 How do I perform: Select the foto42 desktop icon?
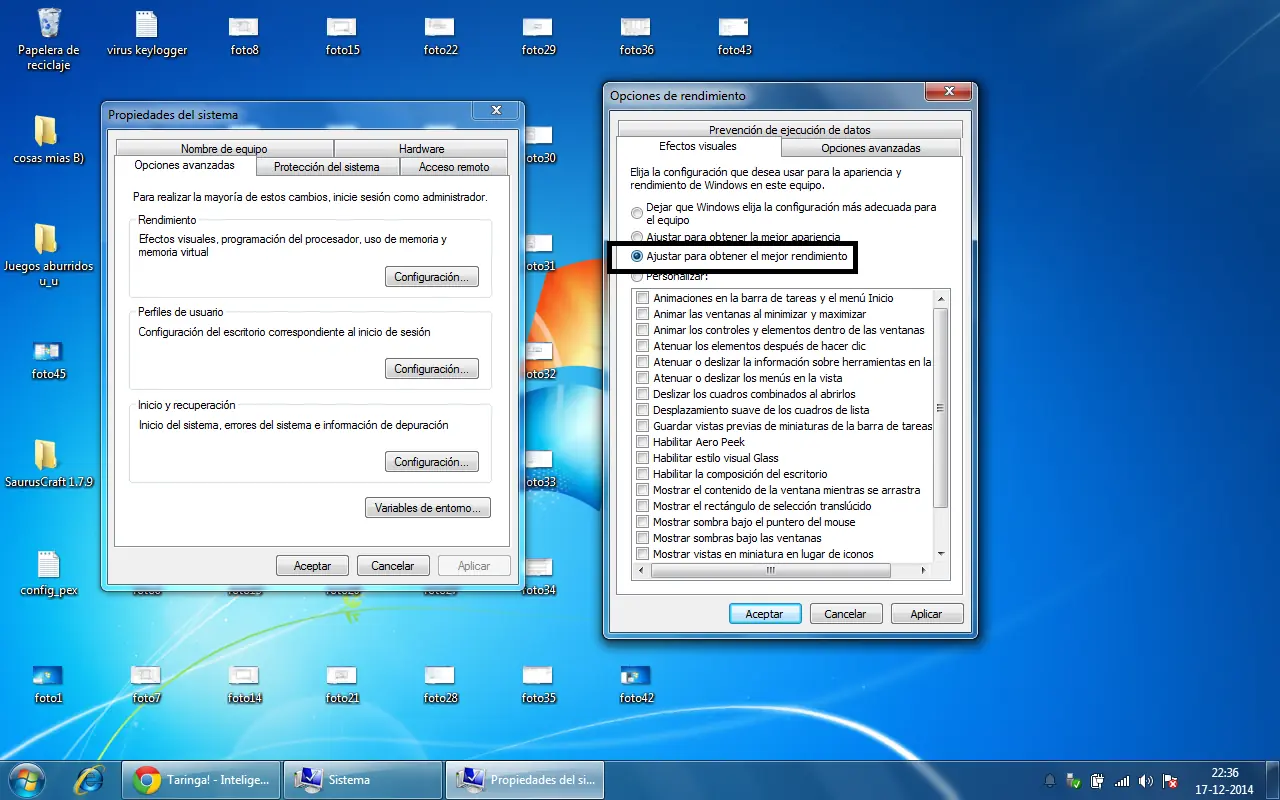[636, 684]
